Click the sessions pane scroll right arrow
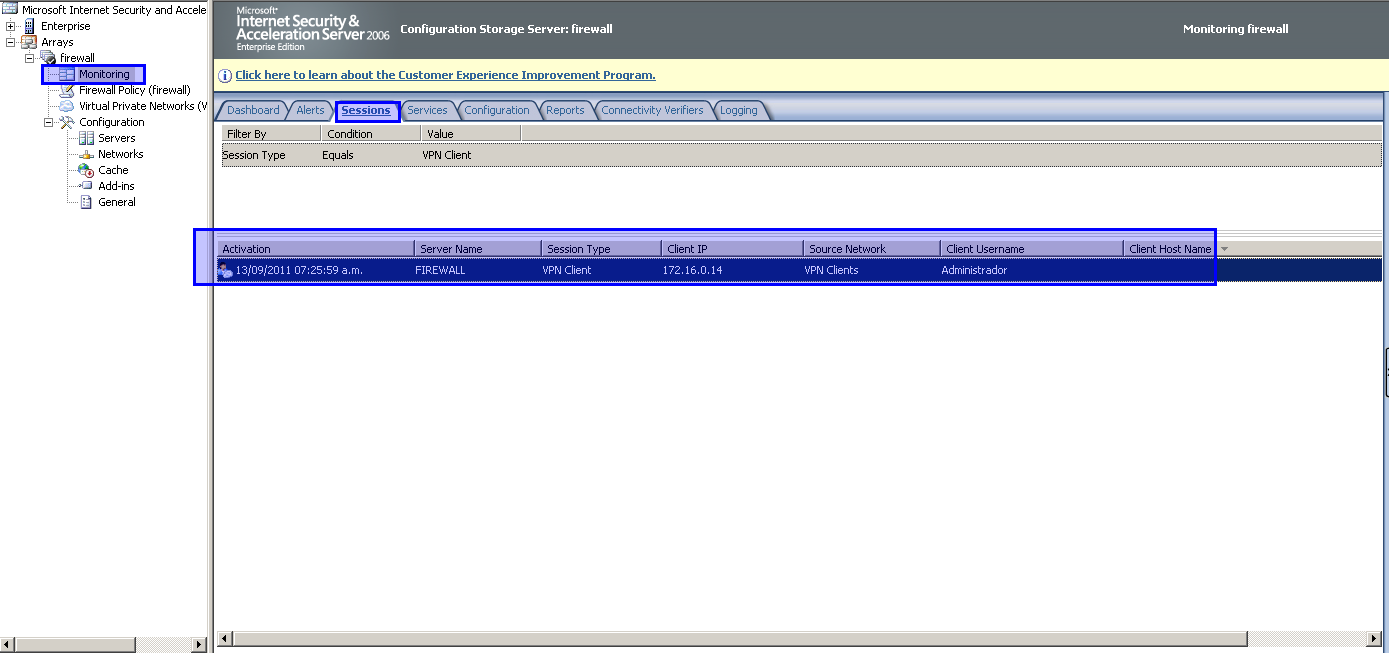The width and height of the screenshot is (1389, 653). tap(1375, 639)
